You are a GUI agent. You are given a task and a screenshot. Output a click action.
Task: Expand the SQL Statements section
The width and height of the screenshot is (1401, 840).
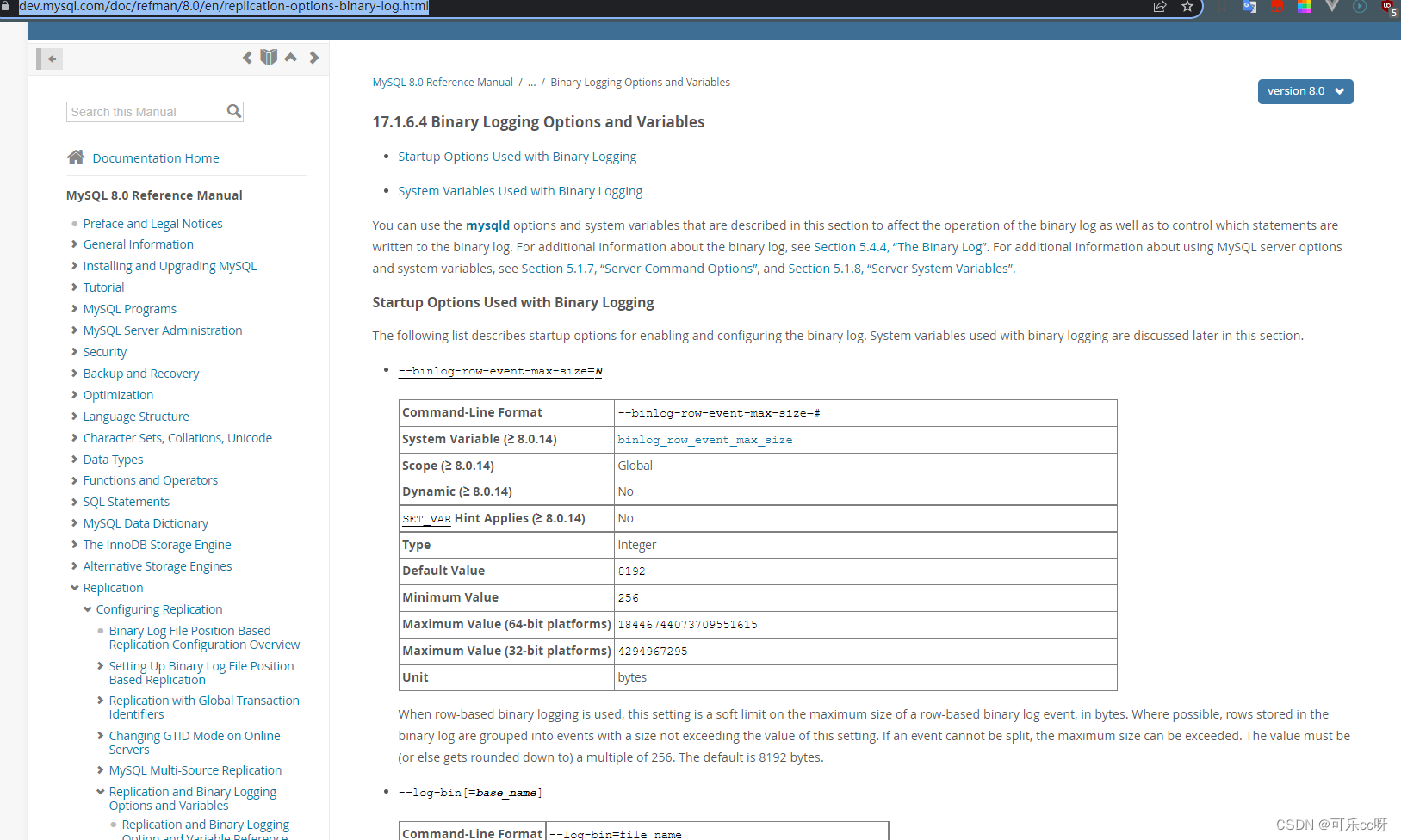tap(75, 502)
